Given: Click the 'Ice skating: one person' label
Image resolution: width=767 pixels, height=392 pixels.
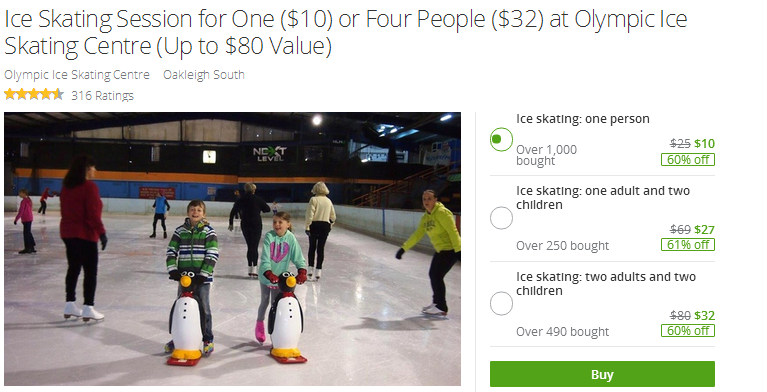Looking at the screenshot, I should 583,119.
